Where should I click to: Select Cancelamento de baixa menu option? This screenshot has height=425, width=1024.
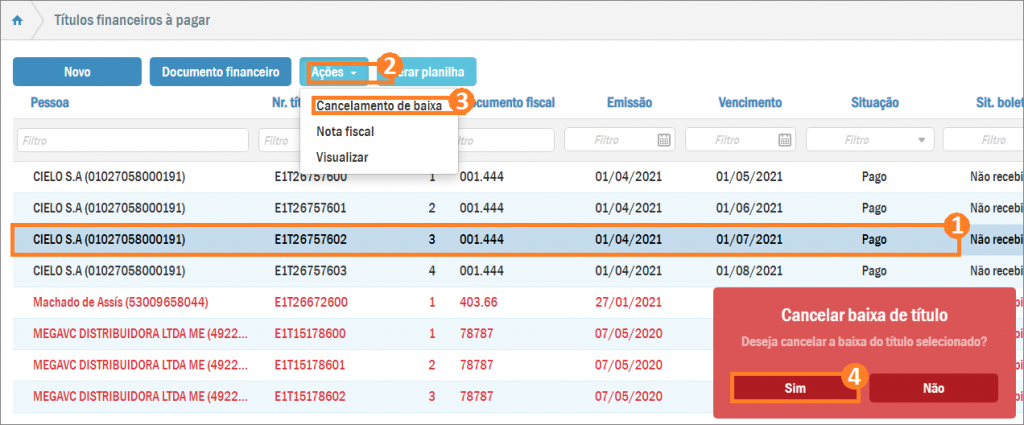pyautogui.click(x=379, y=105)
